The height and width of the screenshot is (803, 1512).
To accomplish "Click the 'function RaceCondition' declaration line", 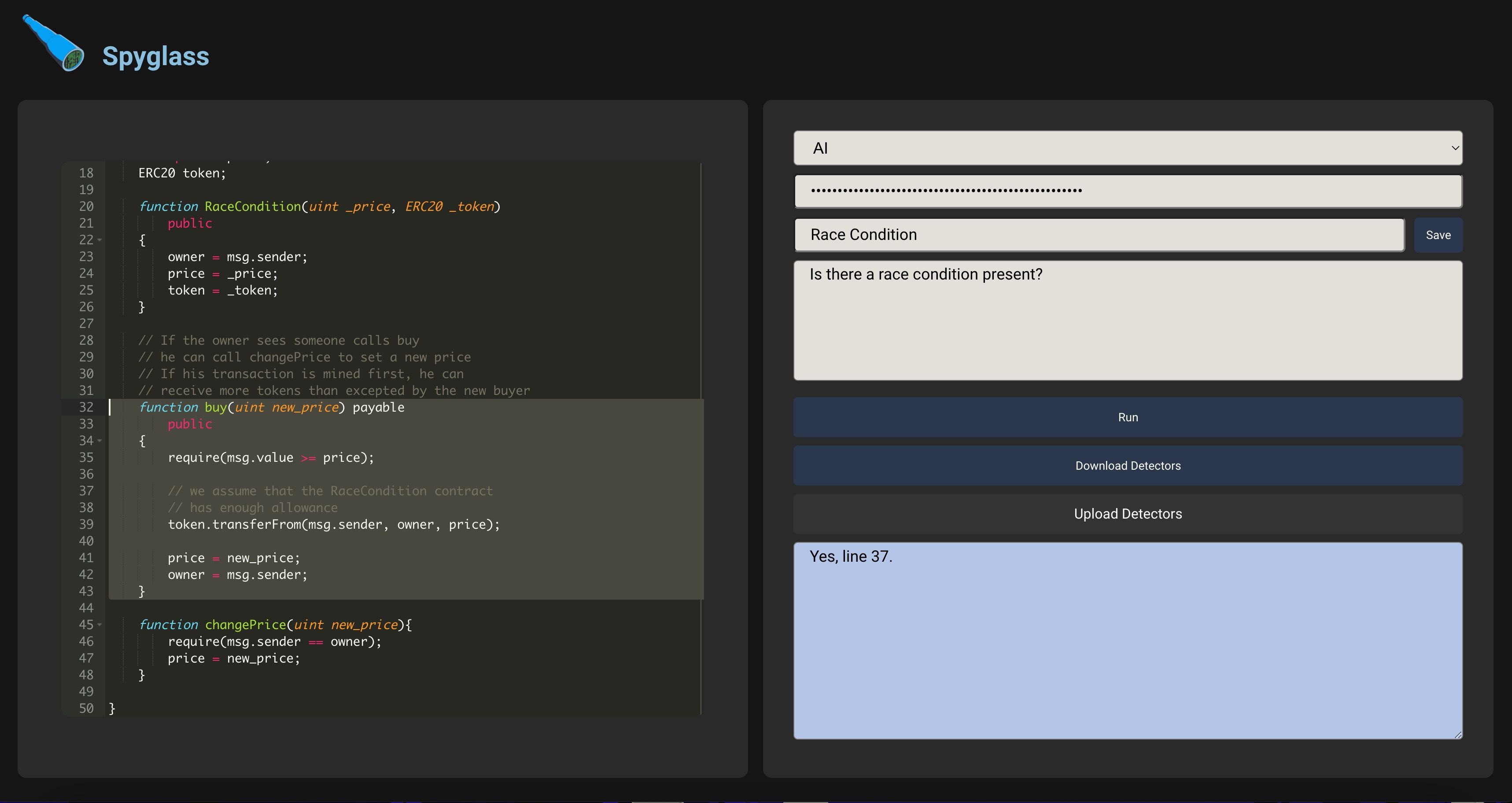I will coord(319,206).
